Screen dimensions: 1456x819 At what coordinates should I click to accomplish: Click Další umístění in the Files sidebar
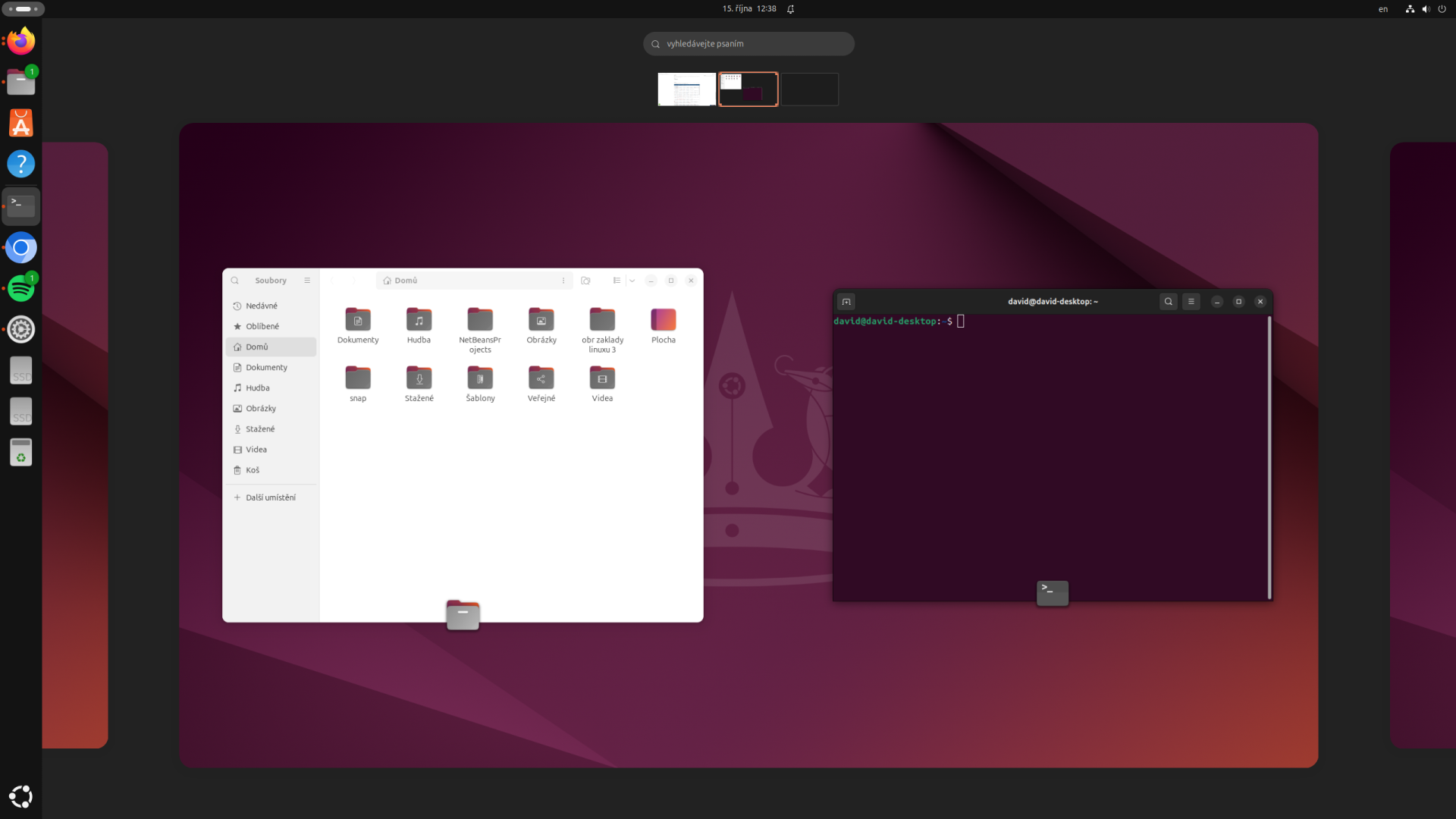(270, 497)
